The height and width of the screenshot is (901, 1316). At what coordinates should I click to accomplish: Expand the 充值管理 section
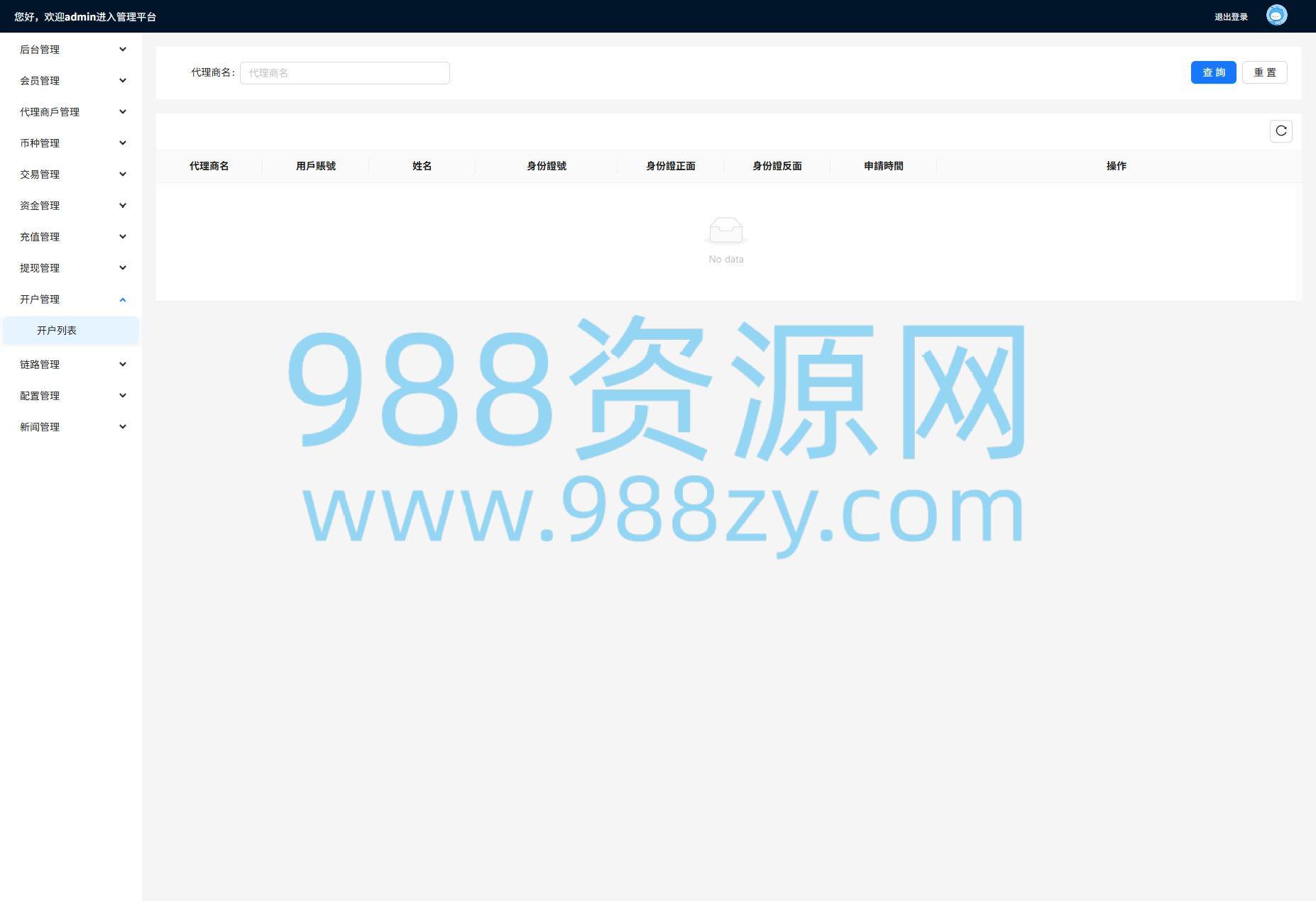[x=71, y=237]
